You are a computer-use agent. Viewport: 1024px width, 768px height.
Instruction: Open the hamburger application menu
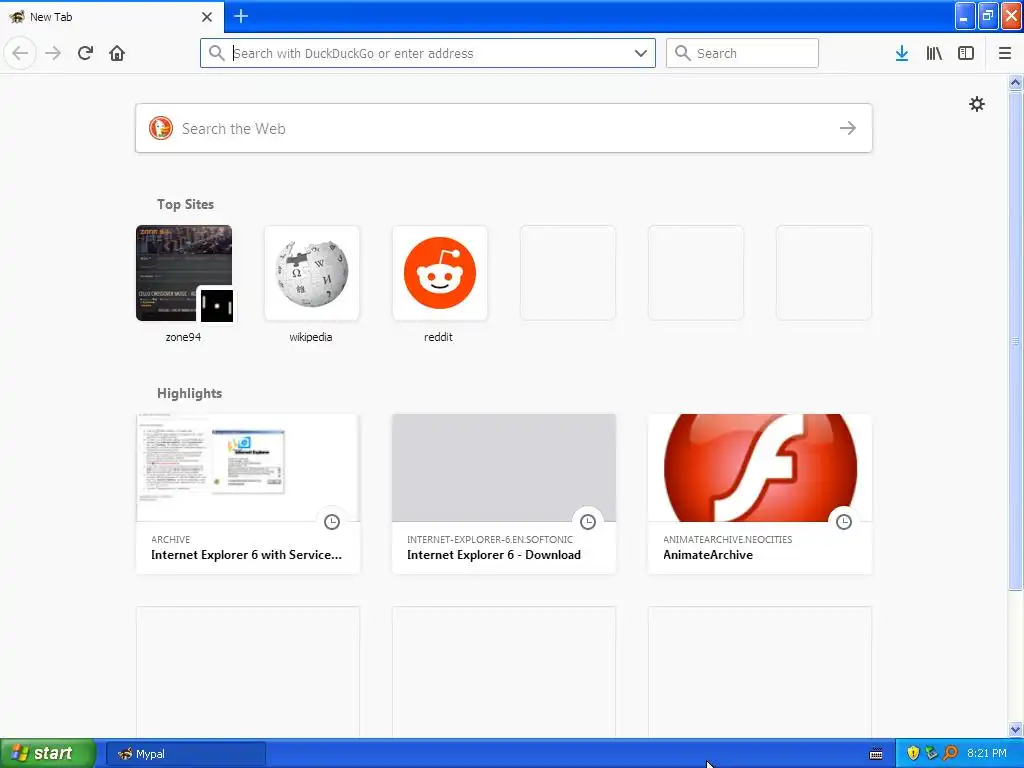pos(1005,53)
